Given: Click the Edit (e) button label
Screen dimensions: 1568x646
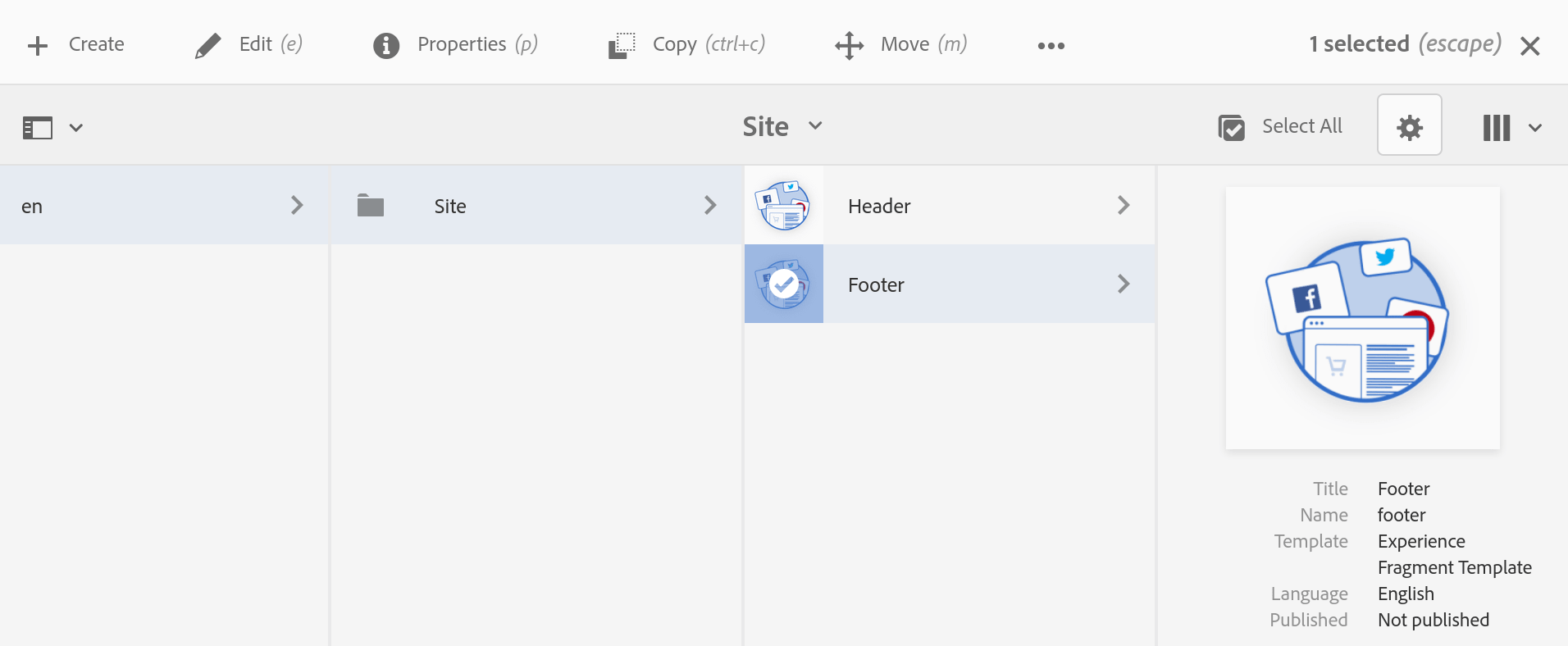Looking at the screenshot, I should tap(271, 44).
